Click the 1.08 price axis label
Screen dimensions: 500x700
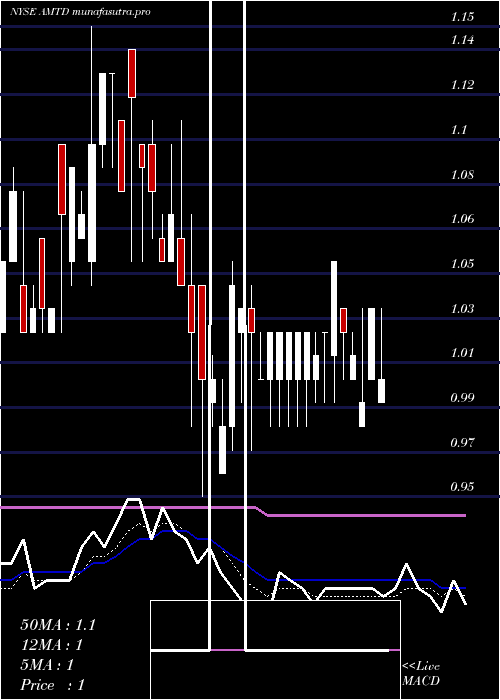coord(462,174)
